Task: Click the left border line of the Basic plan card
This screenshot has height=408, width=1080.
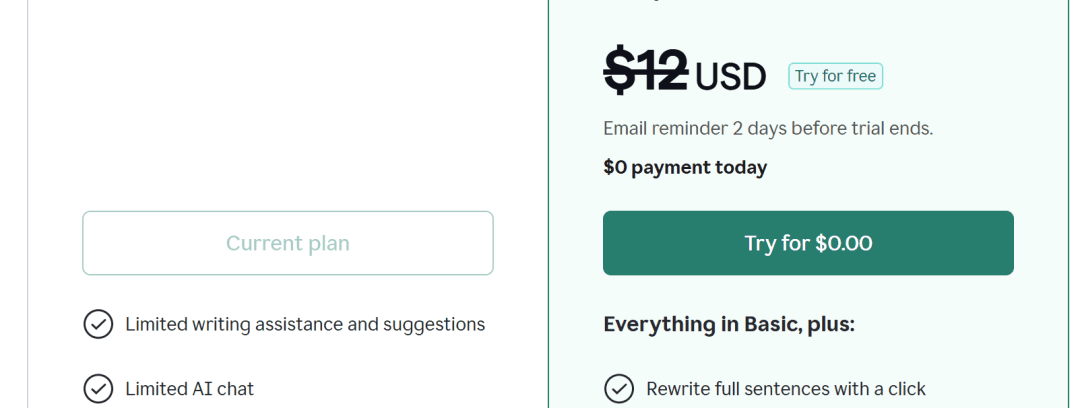Action: point(27,200)
